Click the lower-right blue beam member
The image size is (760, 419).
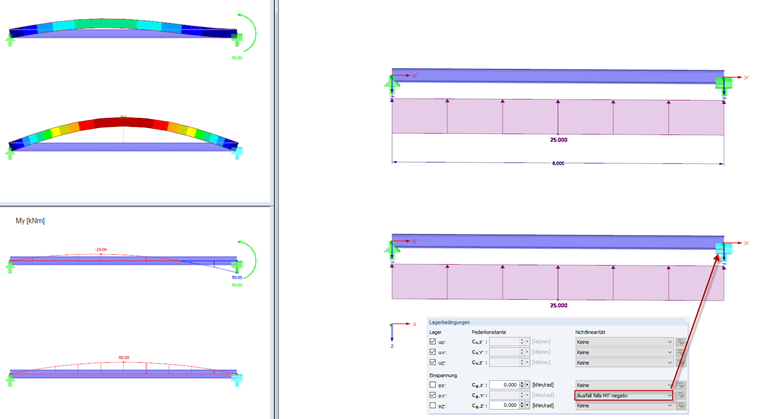click(x=557, y=242)
